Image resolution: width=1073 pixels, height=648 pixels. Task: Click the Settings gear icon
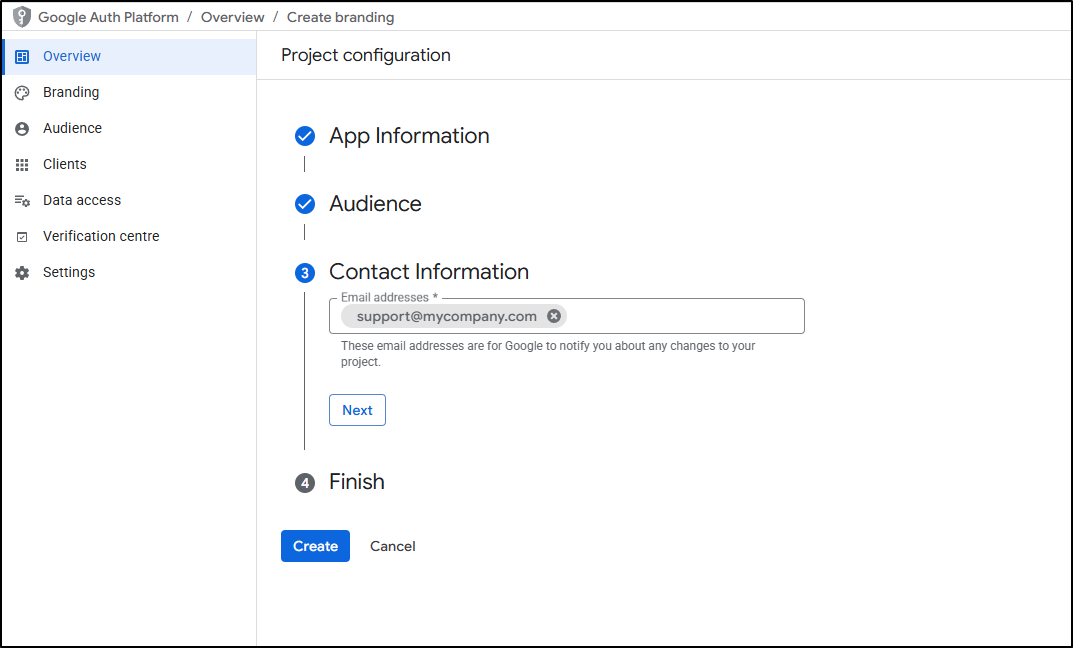(22, 273)
